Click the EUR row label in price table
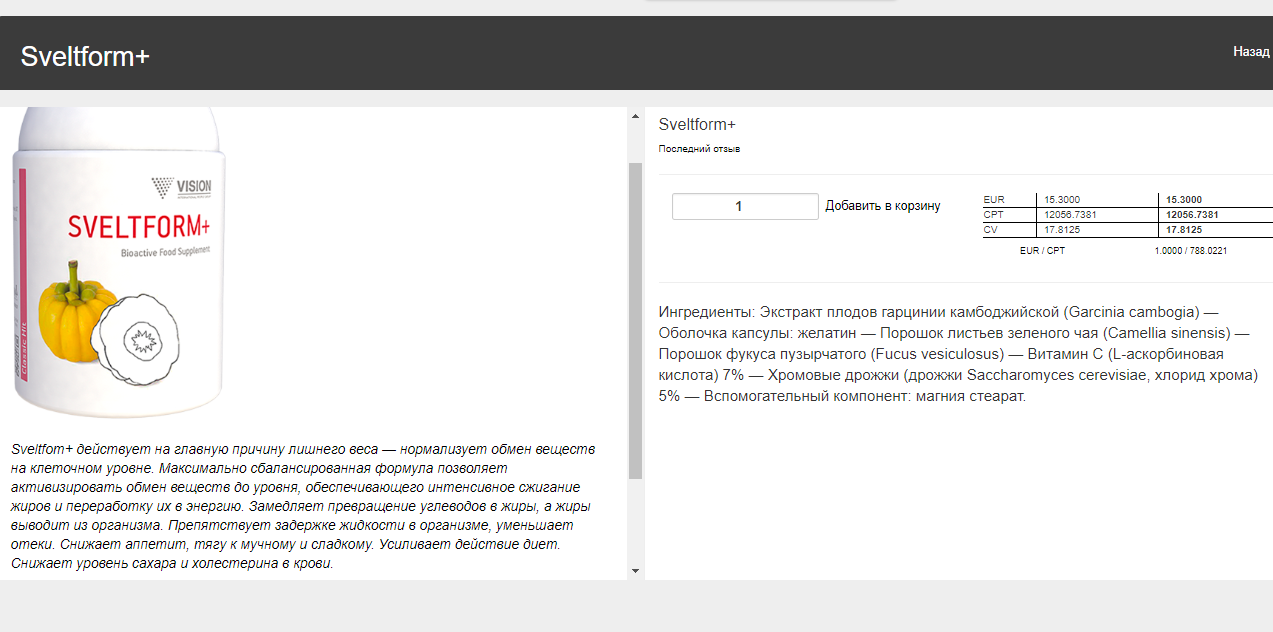Screen dimensions: 1273x632 994,200
